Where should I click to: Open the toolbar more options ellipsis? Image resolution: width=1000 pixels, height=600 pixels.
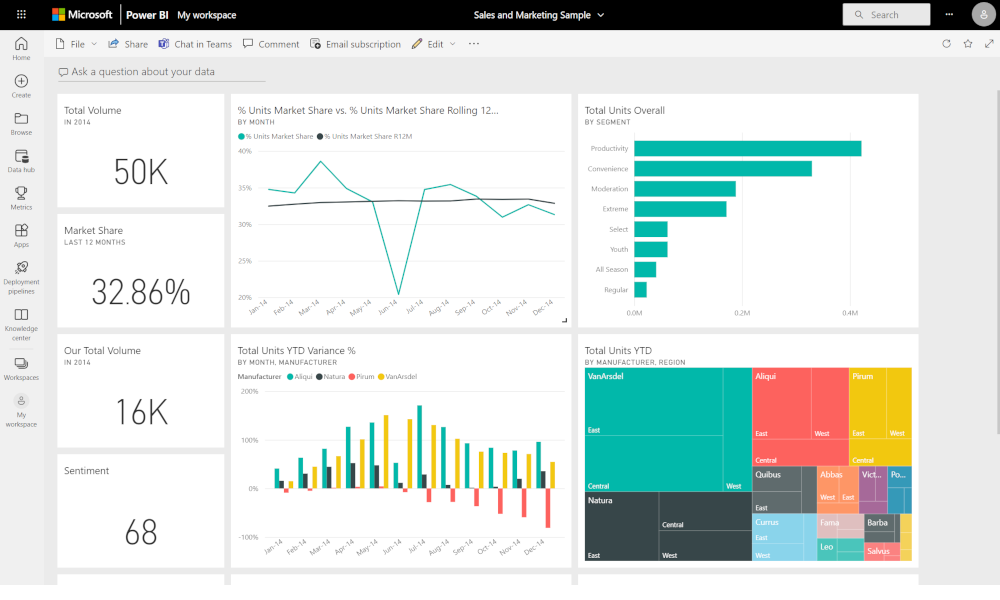474,44
